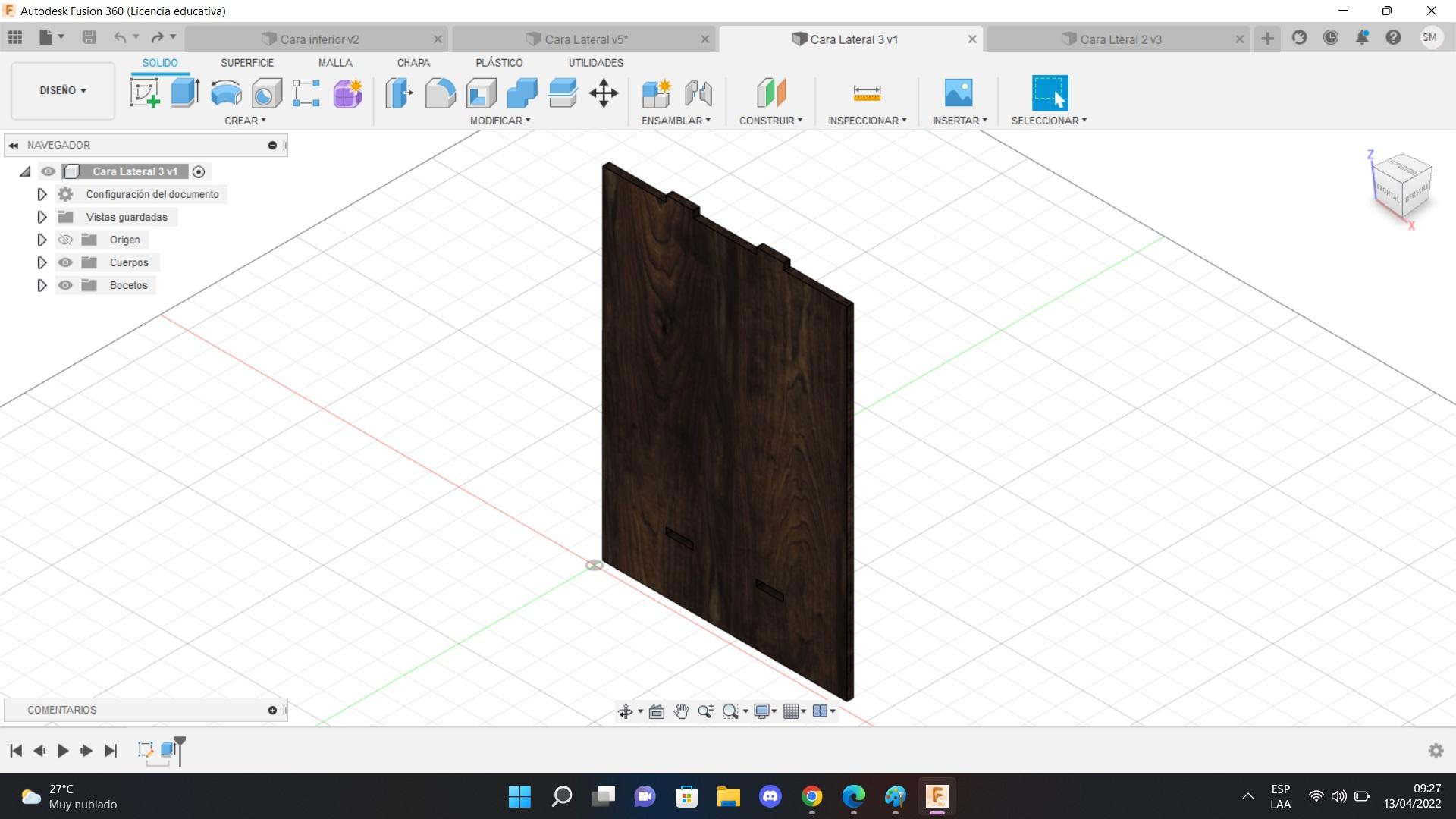The height and width of the screenshot is (819, 1456).
Task: Toggle visibility of Bocetos folder
Action: [x=66, y=285]
